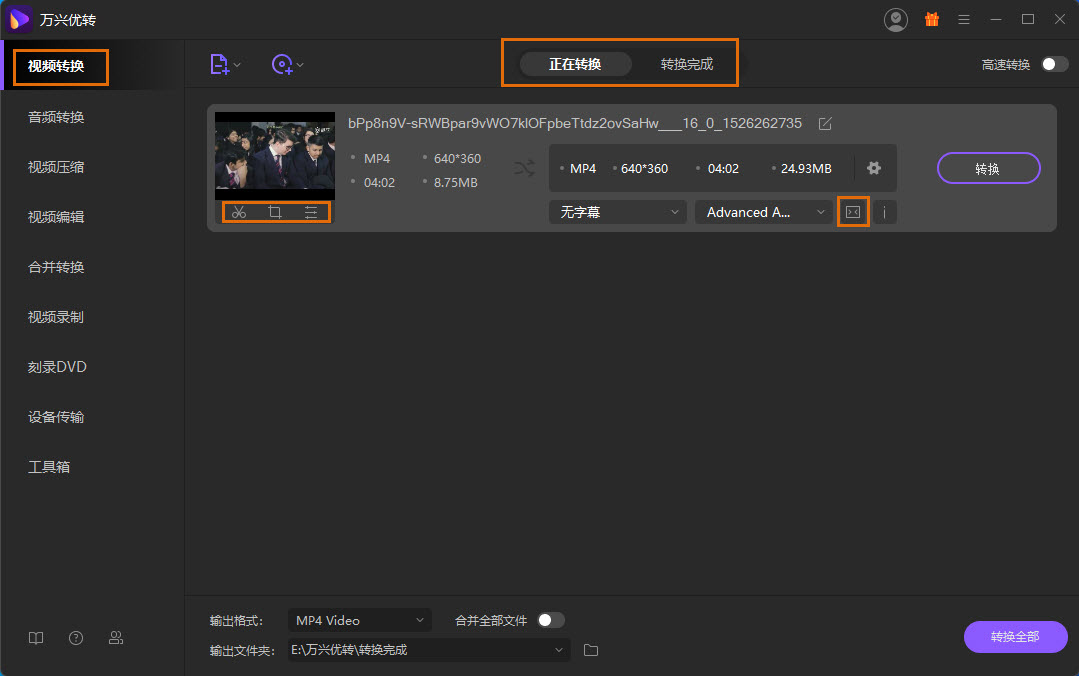Screen dimensions: 1079x676
Task: Open effects adjustment sliders icon
Action: click(x=311, y=212)
